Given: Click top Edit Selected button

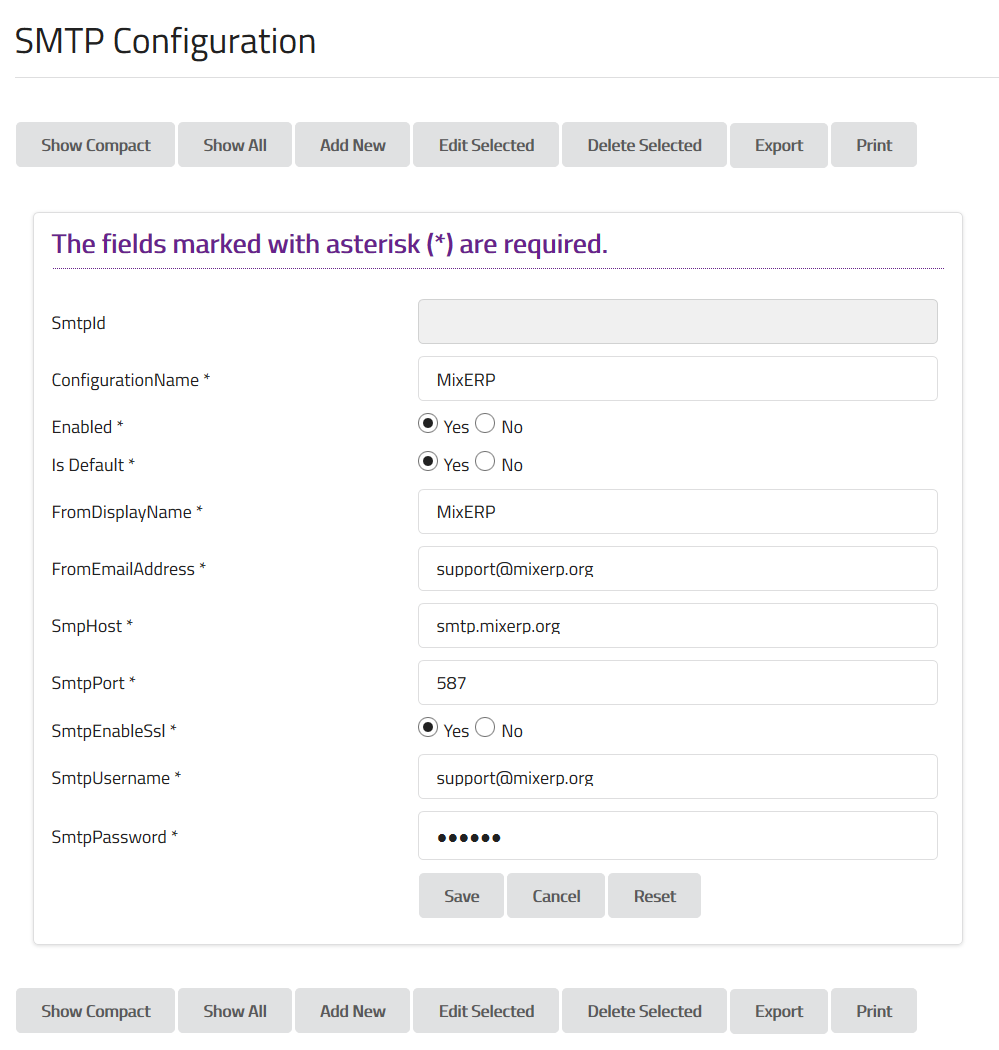Looking at the screenshot, I should pyautogui.click(x=486, y=145).
